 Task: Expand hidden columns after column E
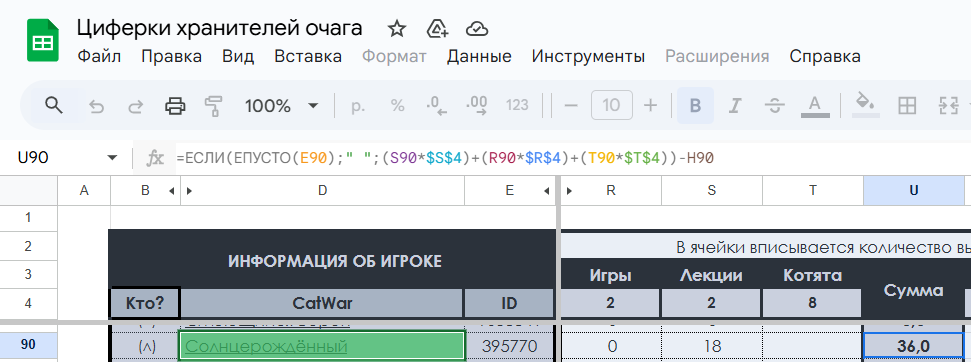(547, 191)
